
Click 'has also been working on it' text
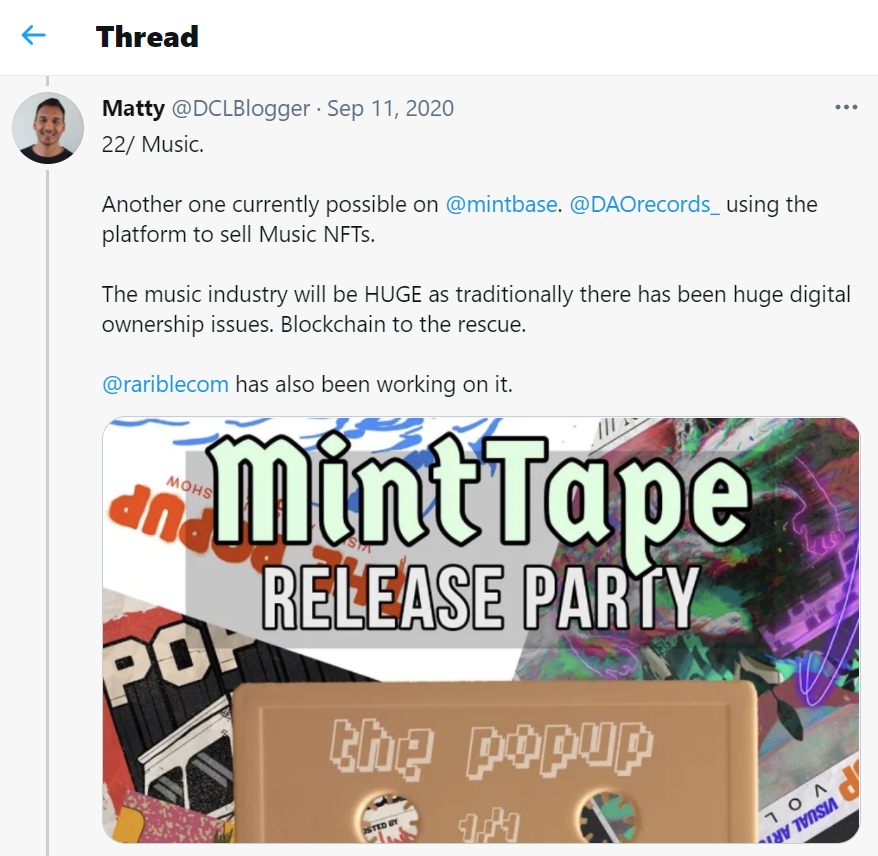click(x=373, y=384)
